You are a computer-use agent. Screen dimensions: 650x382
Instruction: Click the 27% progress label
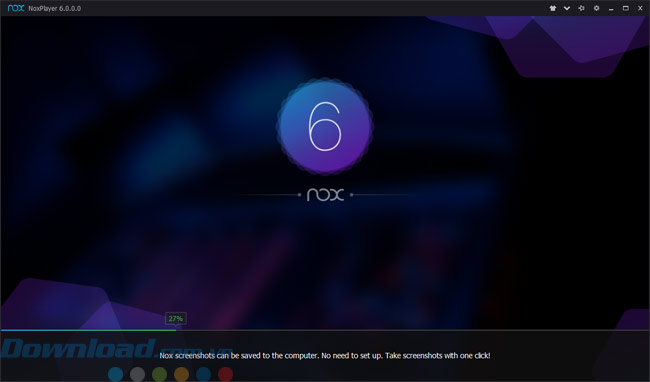pyautogui.click(x=176, y=319)
